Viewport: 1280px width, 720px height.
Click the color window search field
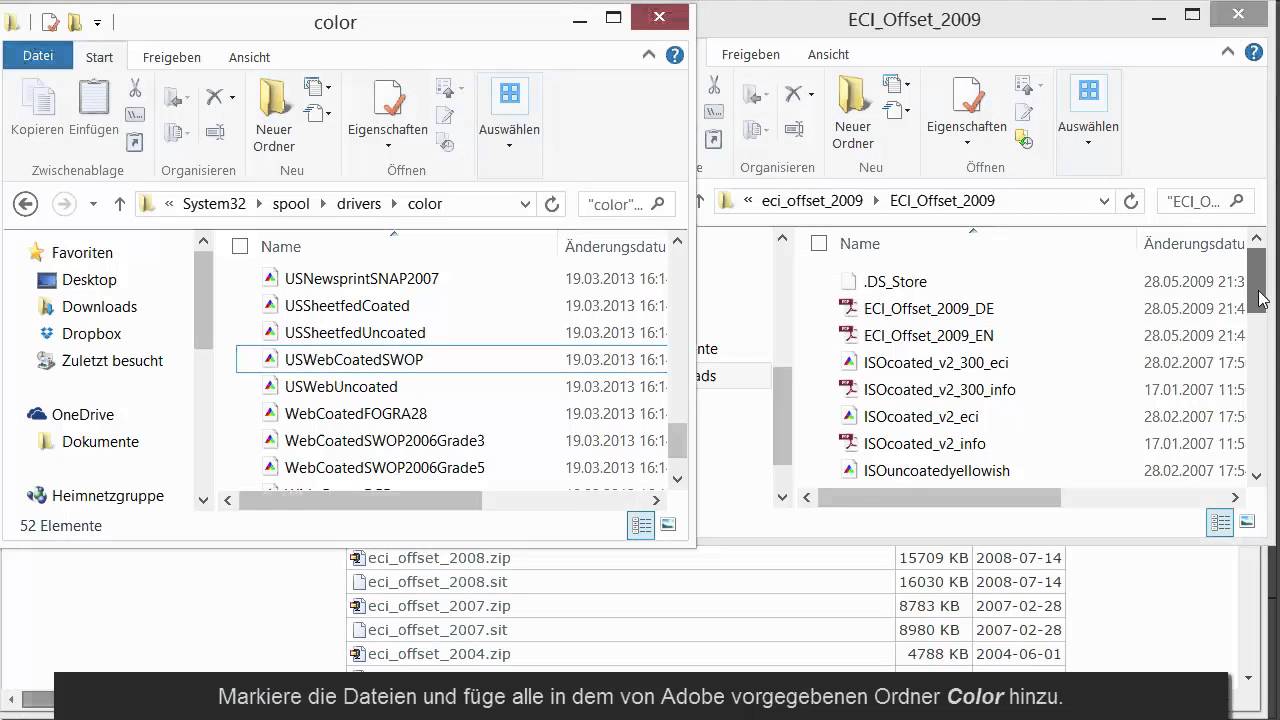pyautogui.click(x=626, y=204)
